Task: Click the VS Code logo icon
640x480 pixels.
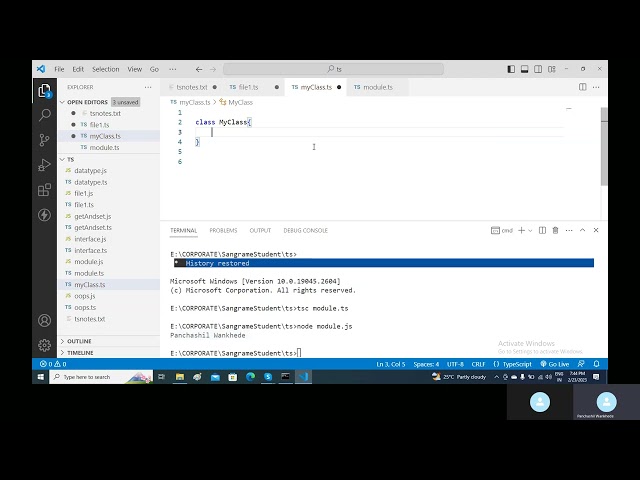Action: (x=41, y=69)
